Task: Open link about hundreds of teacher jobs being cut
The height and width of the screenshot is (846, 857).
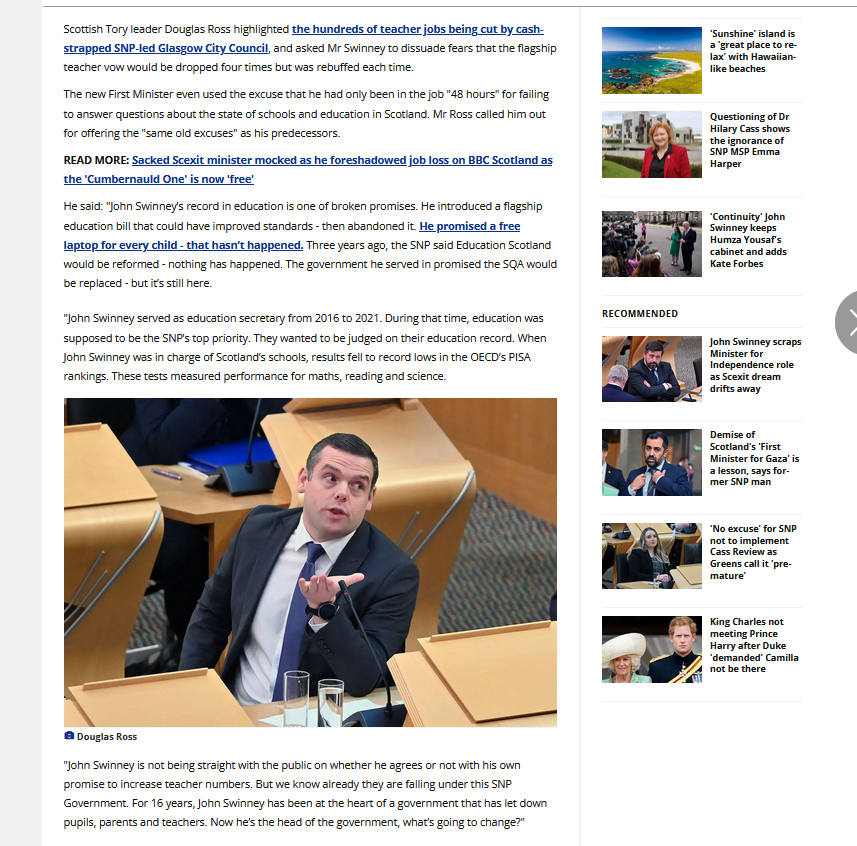Action: tap(303, 38)
